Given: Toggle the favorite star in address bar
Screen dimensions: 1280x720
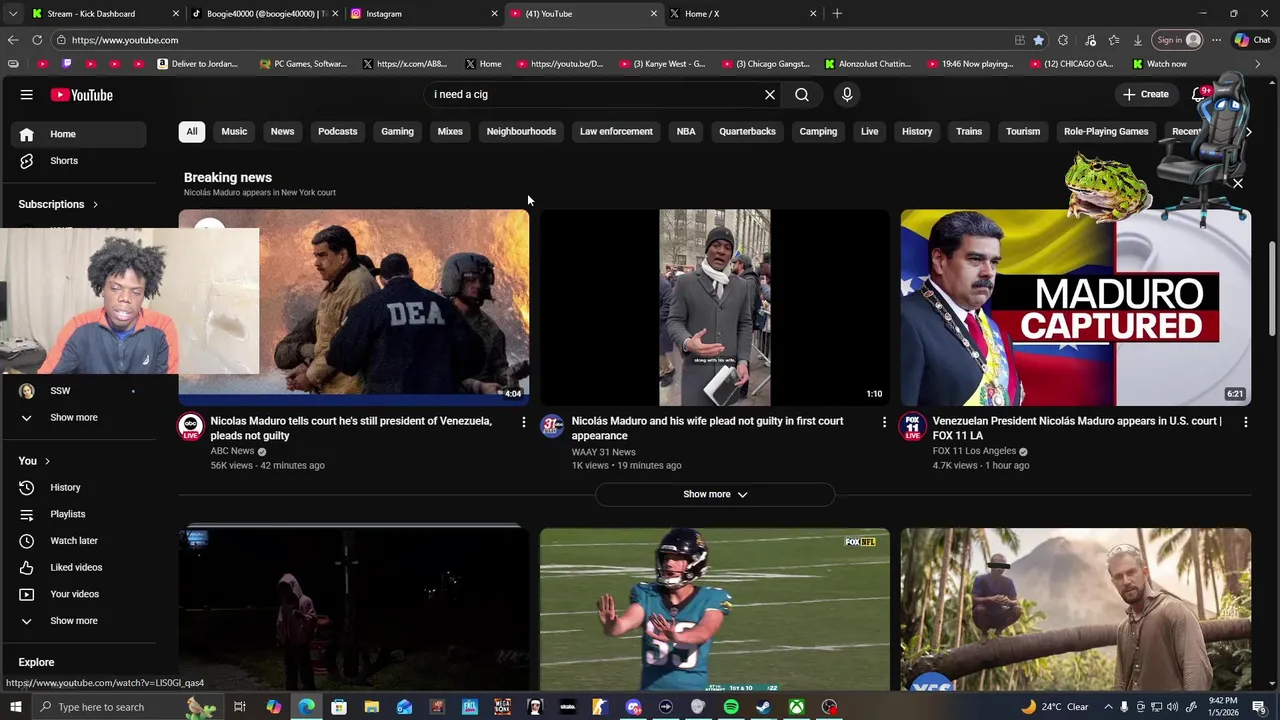Looking at the screenshot, I should (1039, 40).
